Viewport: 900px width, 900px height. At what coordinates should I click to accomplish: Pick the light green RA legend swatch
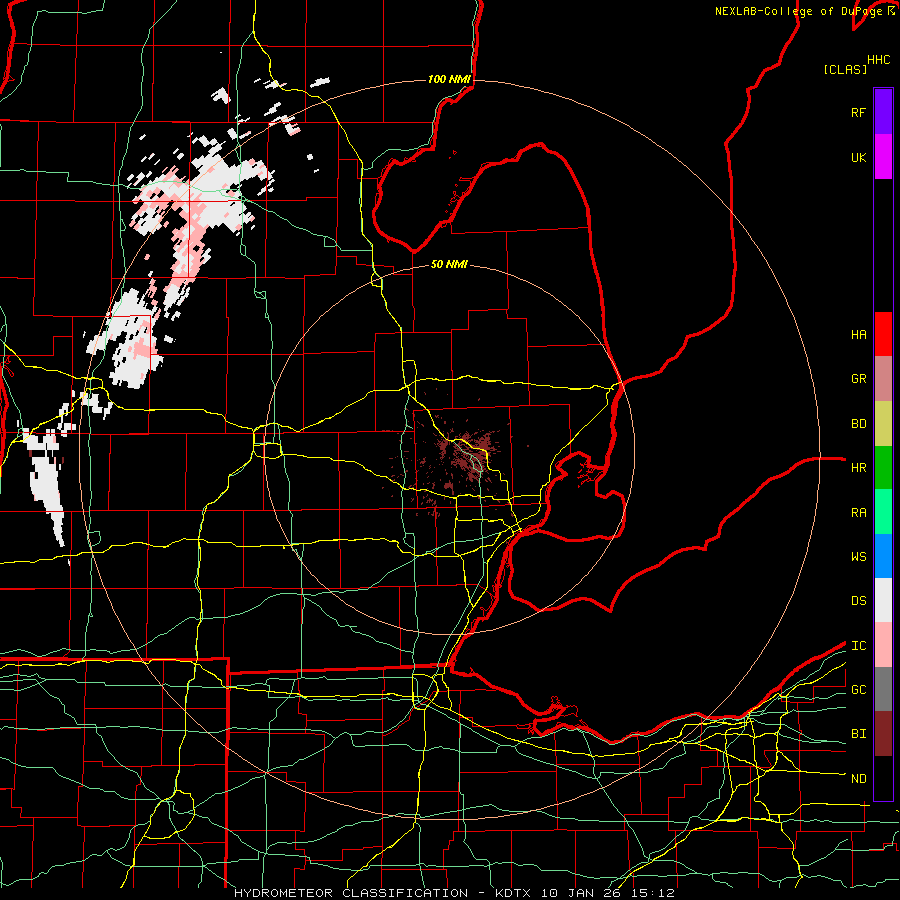click(883, 512)
